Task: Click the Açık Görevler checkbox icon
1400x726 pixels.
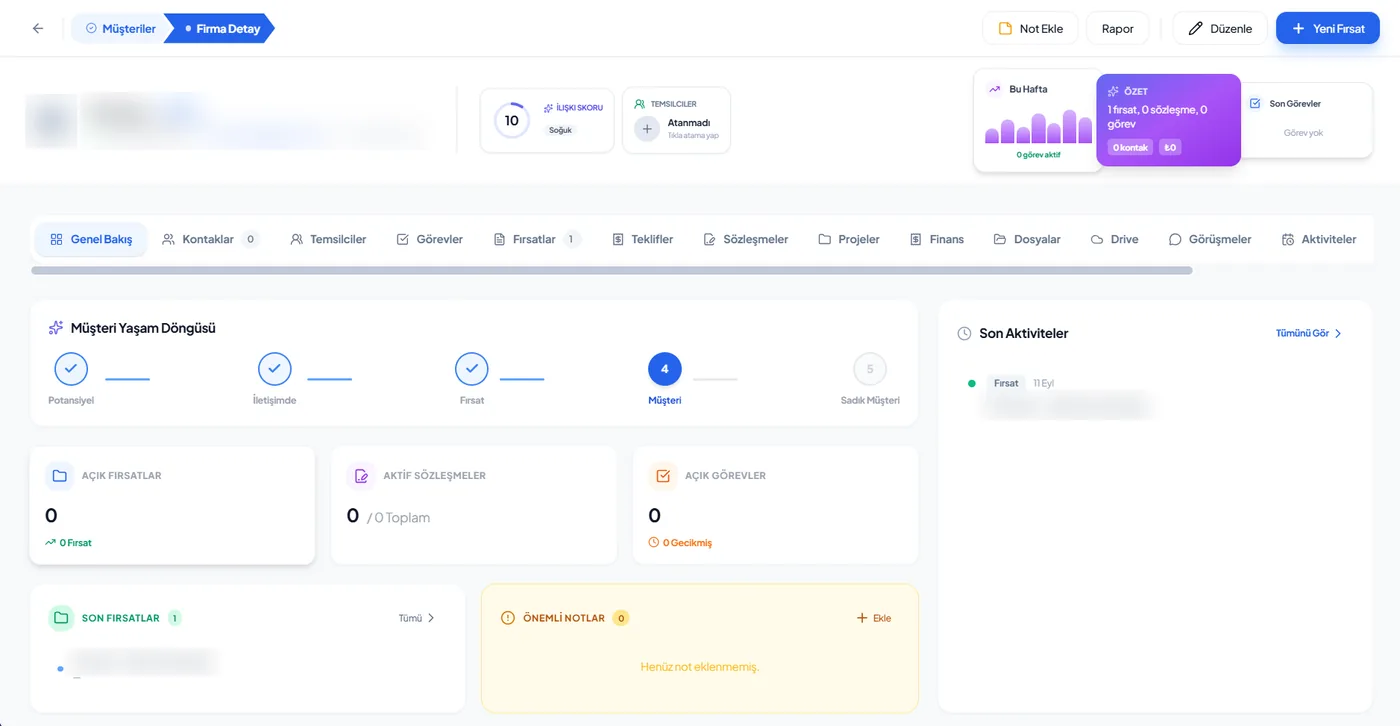Action: coord(663,476)
